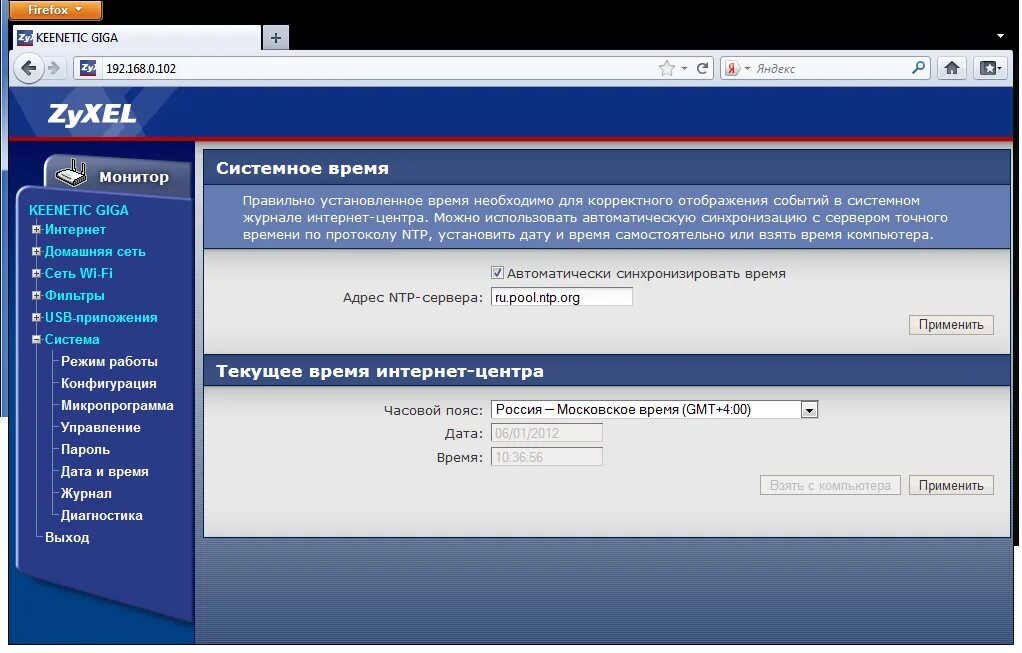Open the Интернет section link
This screenshot has height=653, width=1022.
tap(75, 229)
